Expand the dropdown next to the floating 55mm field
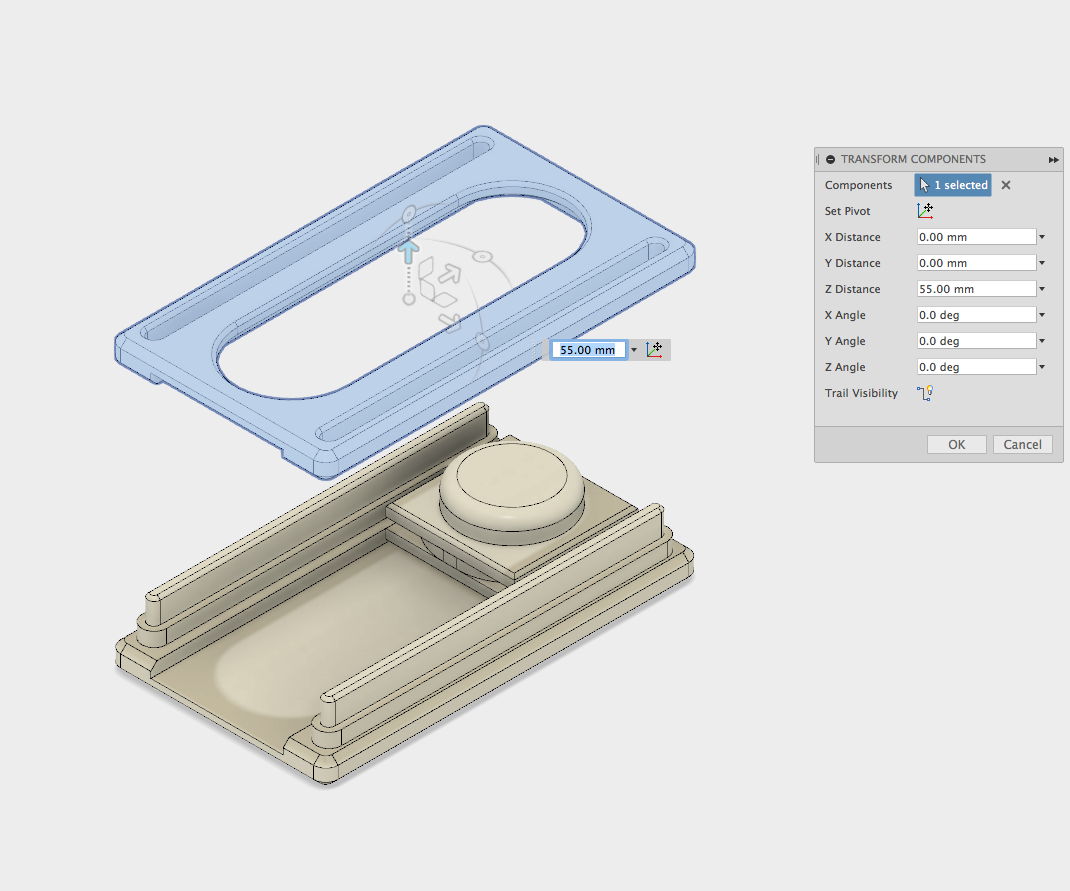 pos(634,349)
